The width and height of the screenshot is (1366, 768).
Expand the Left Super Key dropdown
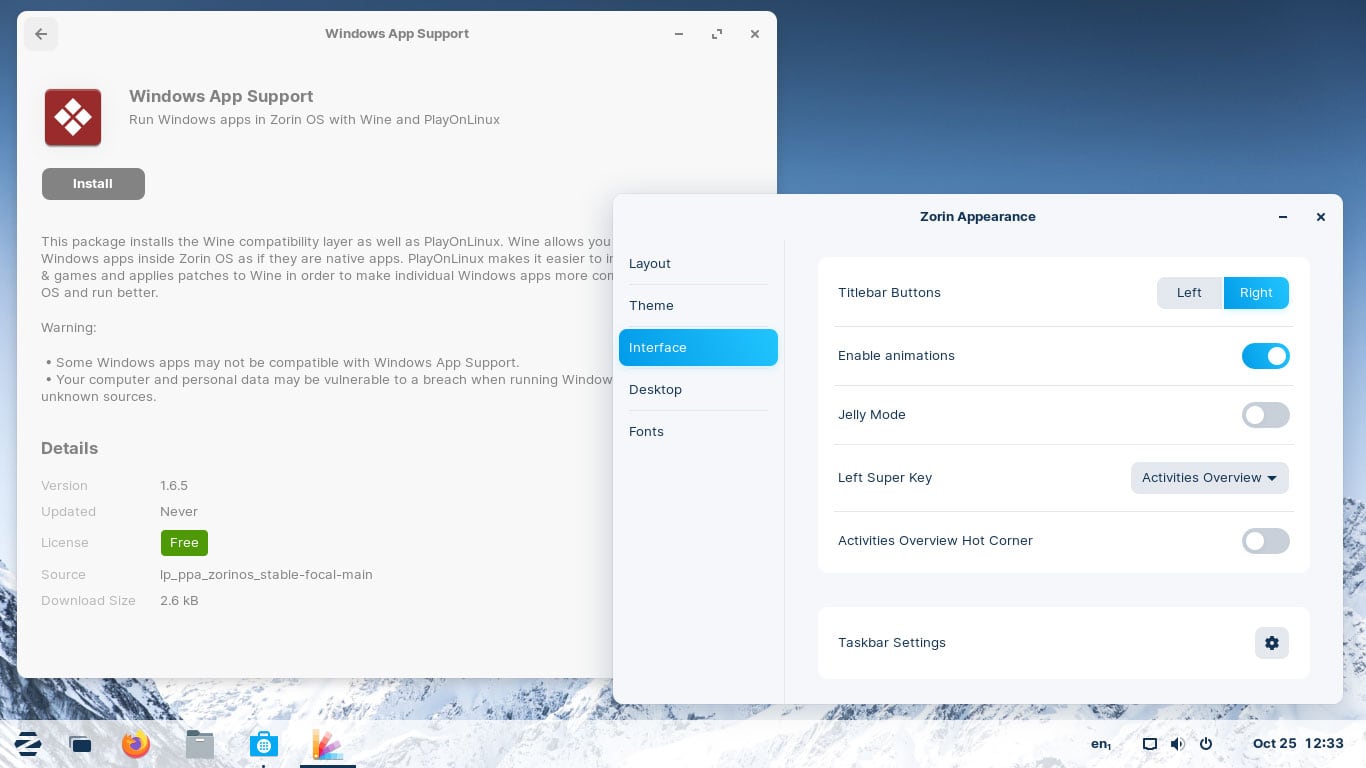pyautogui.click(x=1209, y=478)
